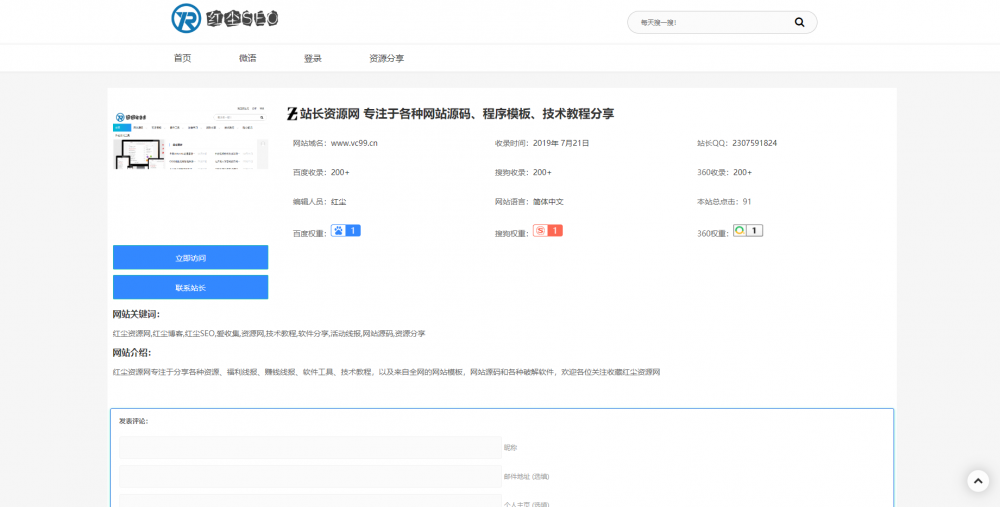Click the scroll-to-top arrow button
This screenshot has height=507, width=1000.
(x=977, y=481)
